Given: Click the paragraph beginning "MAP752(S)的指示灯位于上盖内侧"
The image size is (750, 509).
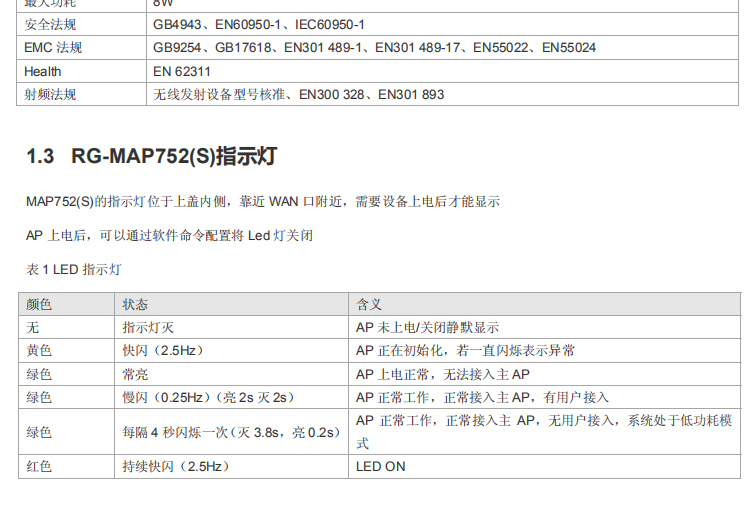Looking at the screenshot, I should click(263, 201).
